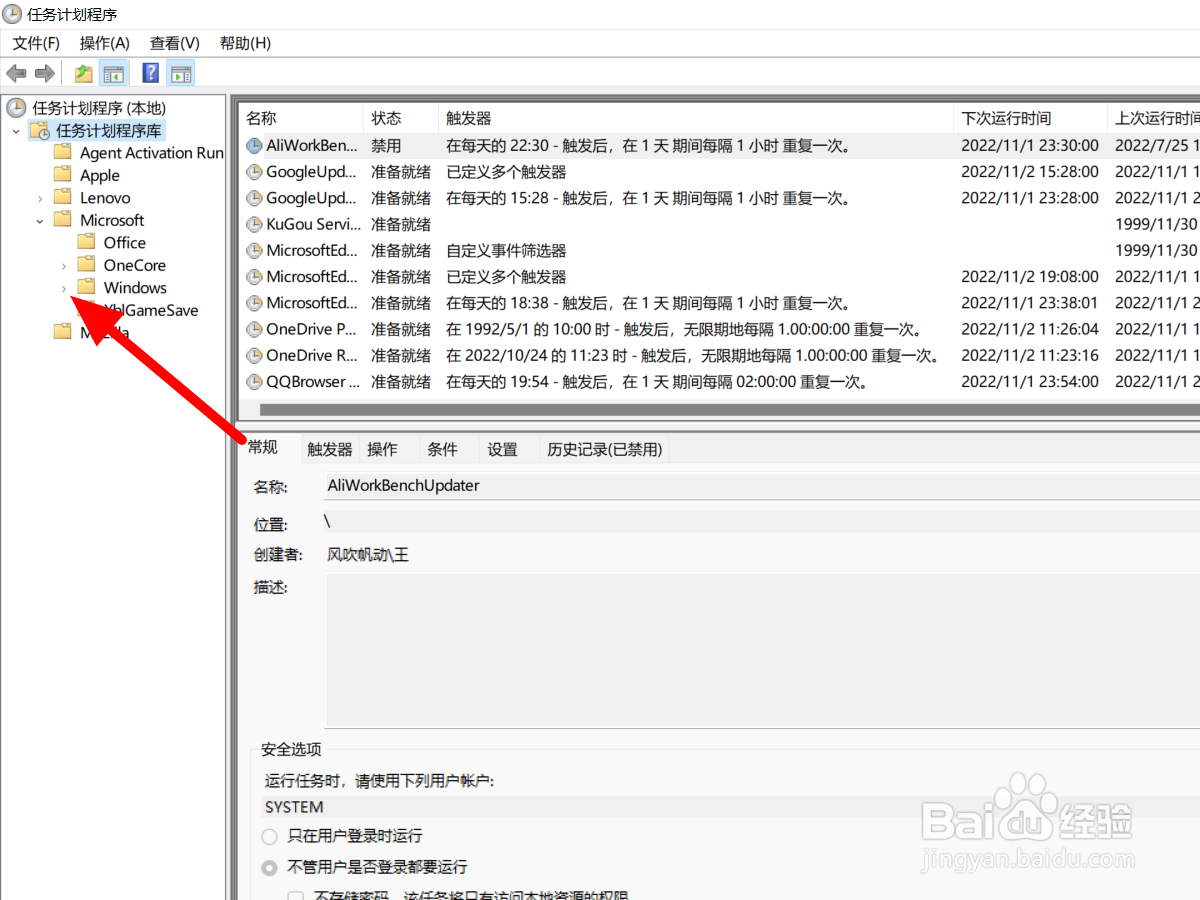Expand the Lenovo folder node
The height and width of the screenshot is (900, 1200).
pyautogui.click(x=40, y=198)
